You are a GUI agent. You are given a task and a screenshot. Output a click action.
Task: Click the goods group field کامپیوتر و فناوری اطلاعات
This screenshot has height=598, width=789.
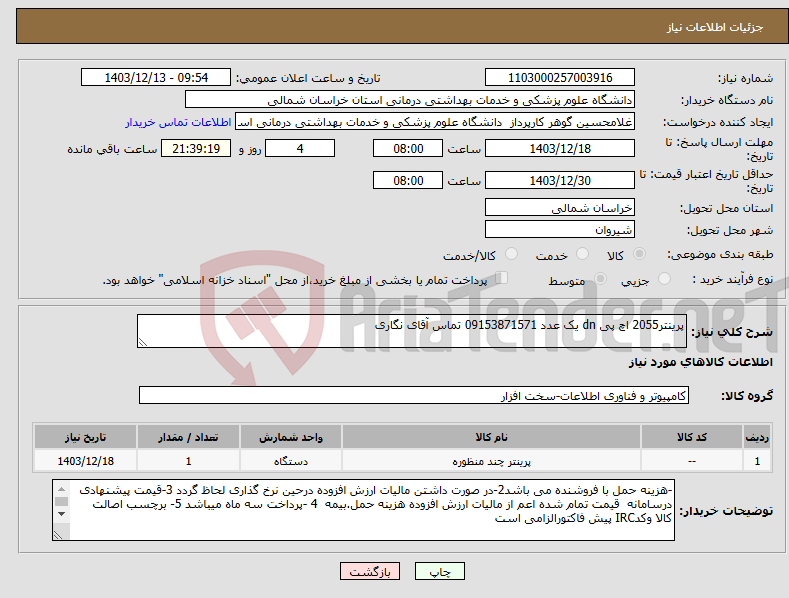[x=414, y=395]
